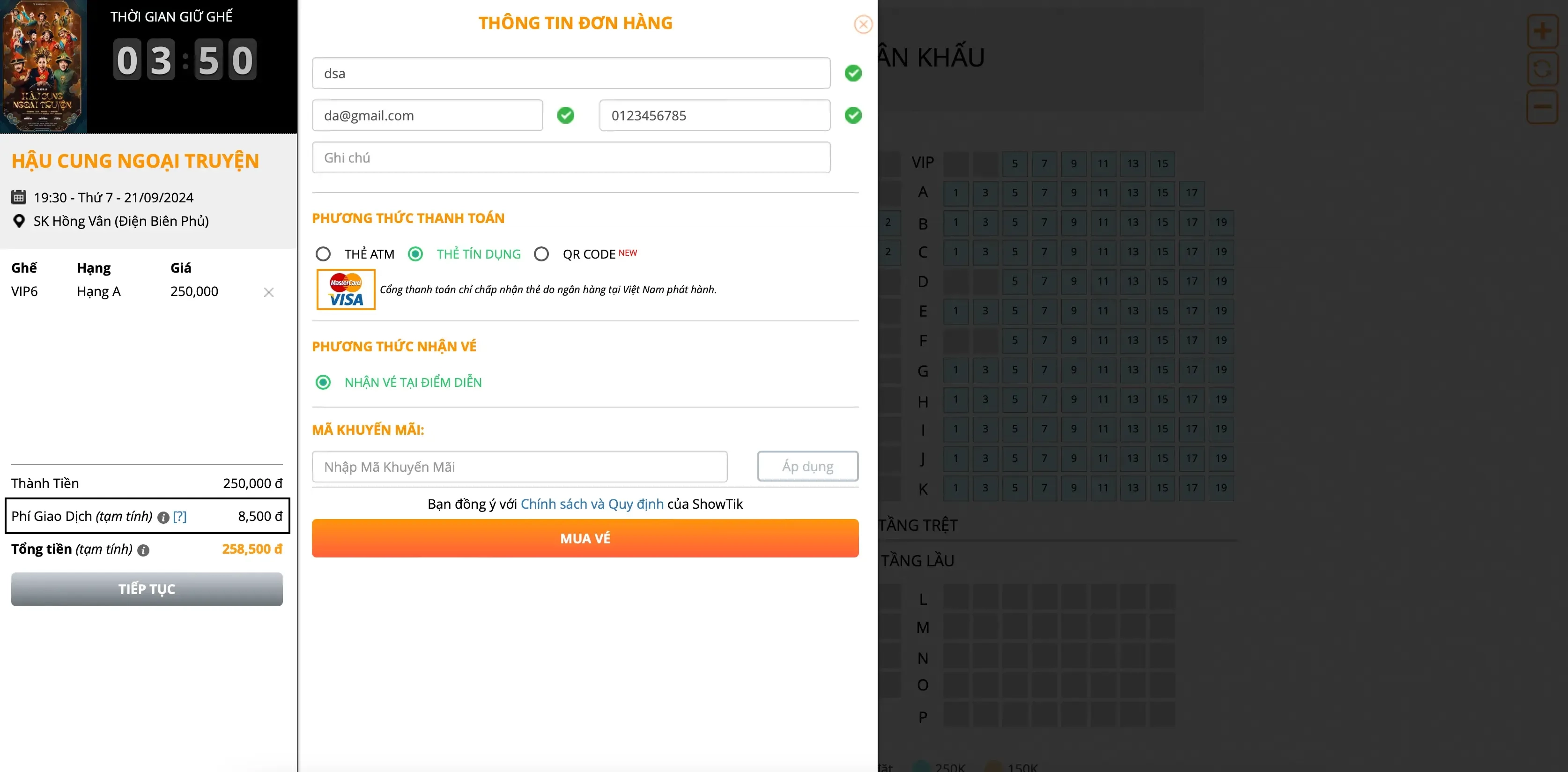This screenshot has height=772, width=1568.
Task: Click the MasterCard Visa logo
Action: click(x=346, y=290)
